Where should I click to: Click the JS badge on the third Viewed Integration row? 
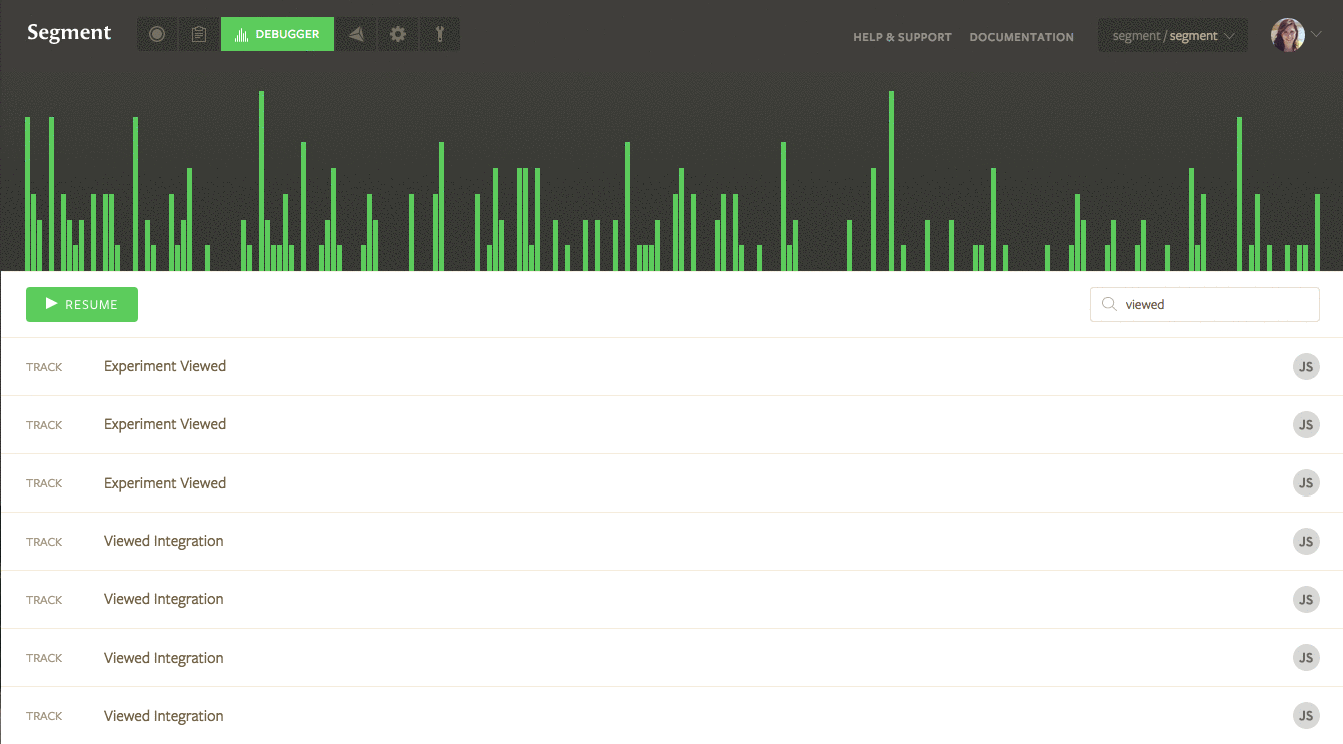1305,658
